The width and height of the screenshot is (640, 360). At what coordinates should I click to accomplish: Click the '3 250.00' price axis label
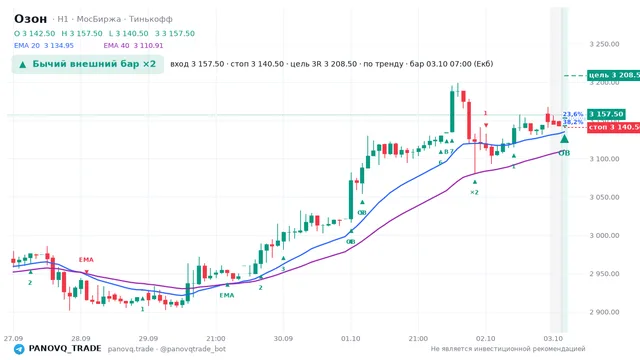pyautogui.click(x=604, y=44)
